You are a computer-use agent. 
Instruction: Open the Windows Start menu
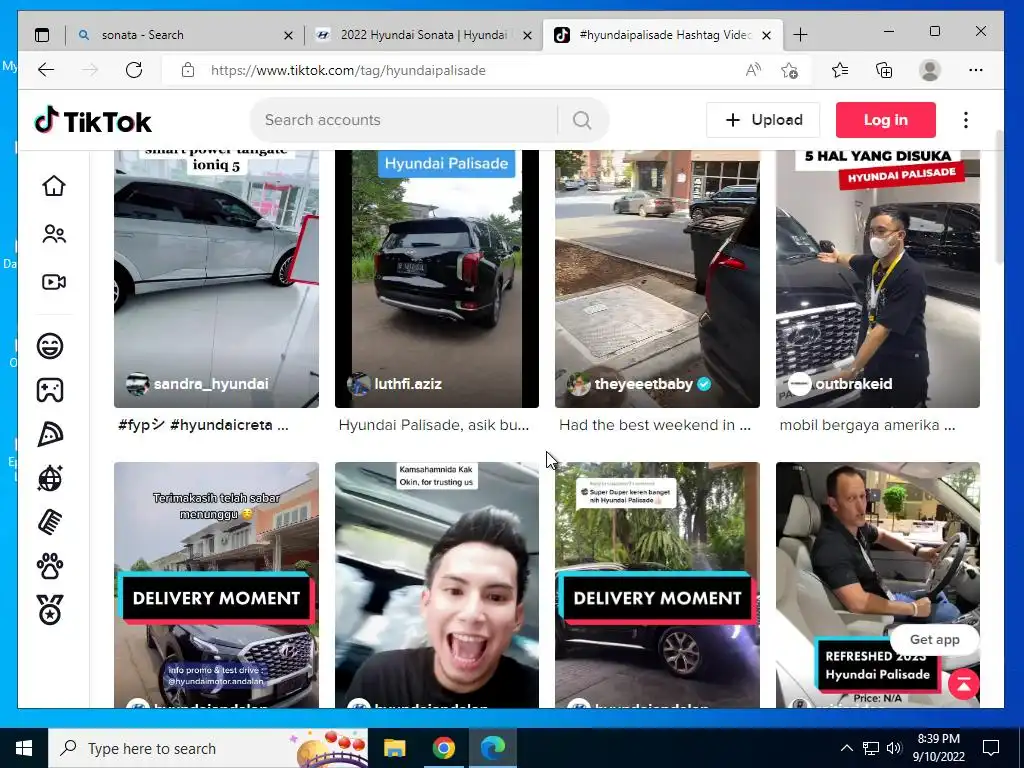(24, 748)
